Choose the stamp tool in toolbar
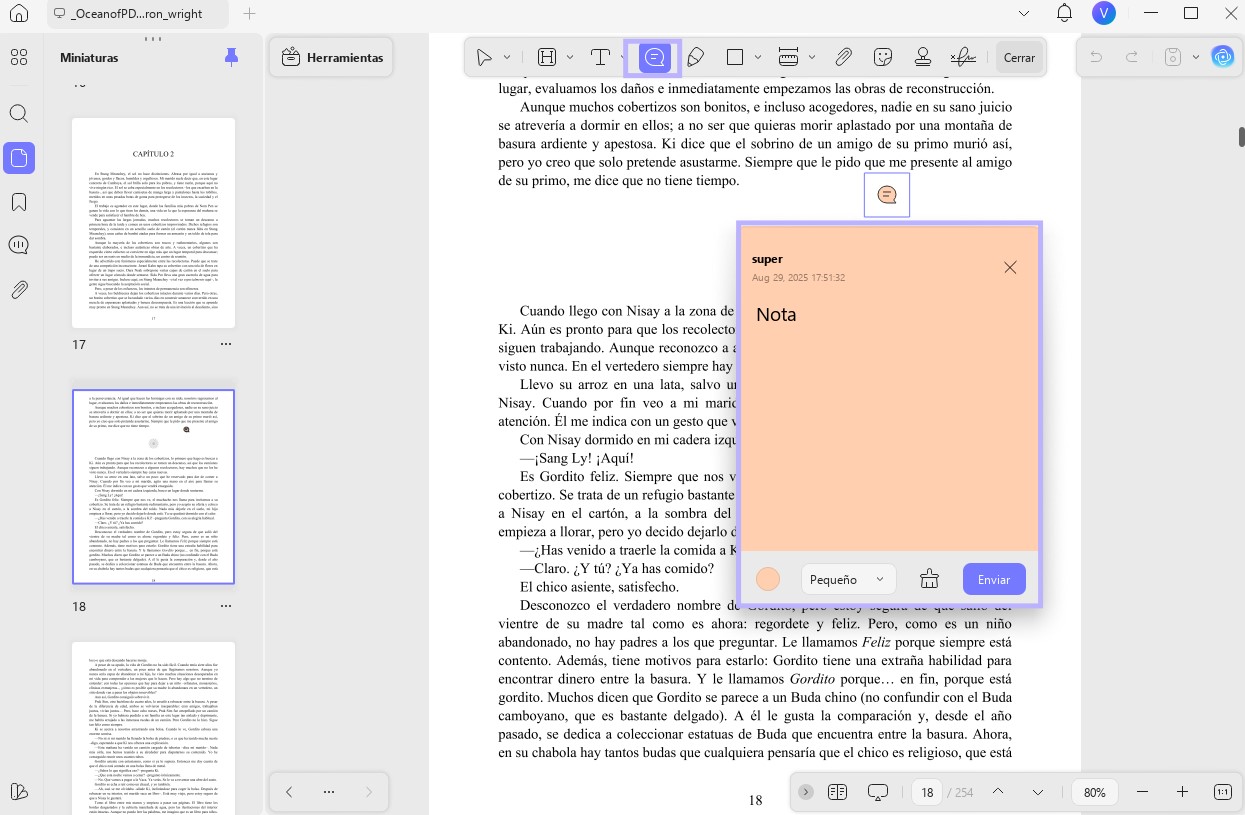The image size is (1245, 815). point(923,57)
